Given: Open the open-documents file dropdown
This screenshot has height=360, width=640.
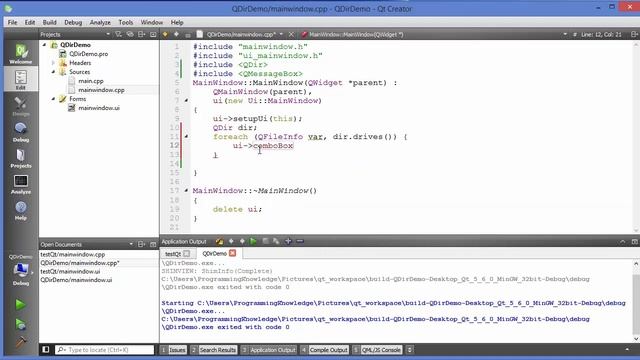Looking at the screenshot, I should [x=281, y=34].
